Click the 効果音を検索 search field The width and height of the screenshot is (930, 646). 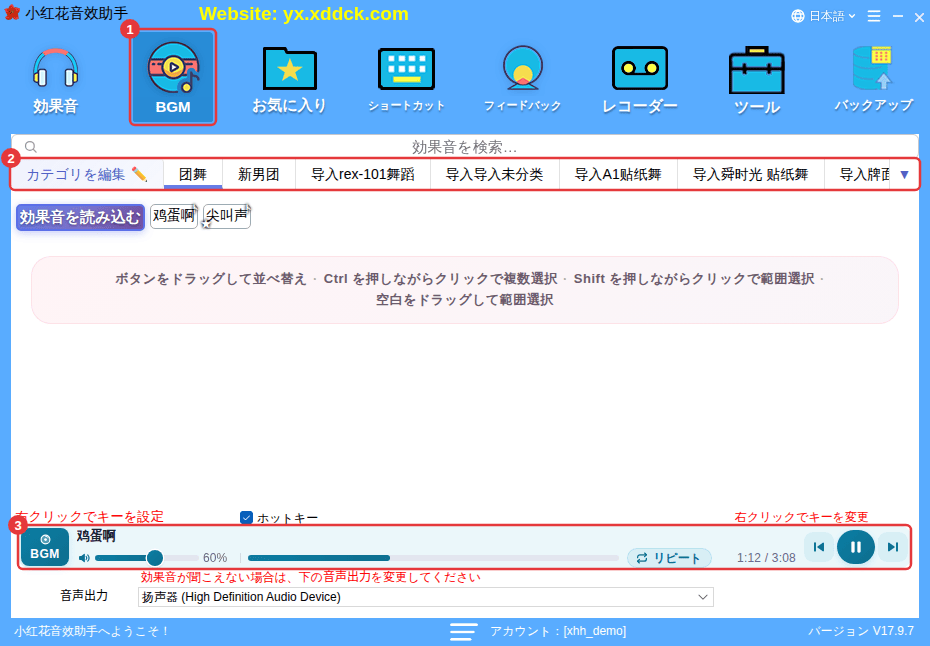pos(464,147)
